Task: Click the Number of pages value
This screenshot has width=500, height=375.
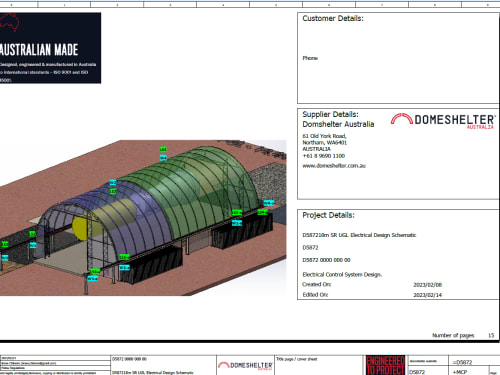Action: pyautogui.click(x=491, y=335)
